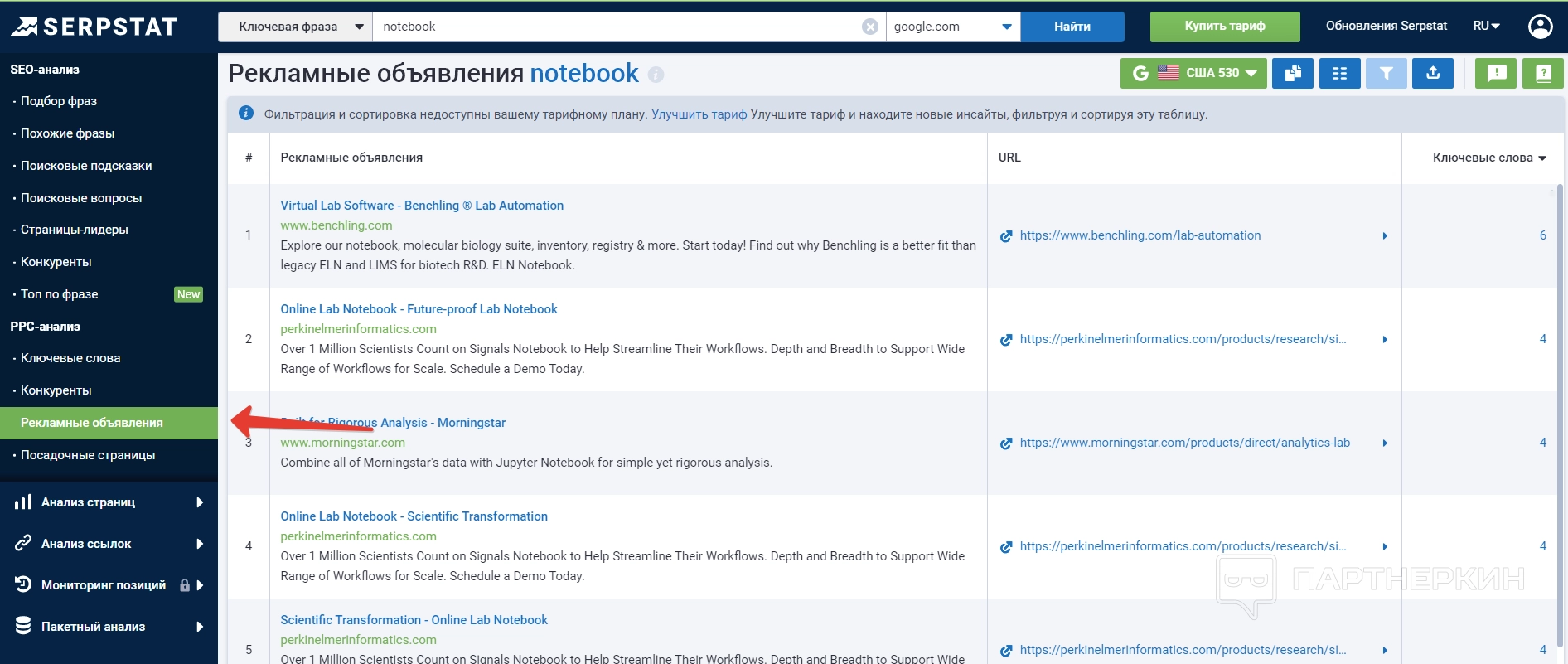Open Топ по фразе in the sidebar
This screenshot has height=664, width=1568.
click(x=60, y=294)
